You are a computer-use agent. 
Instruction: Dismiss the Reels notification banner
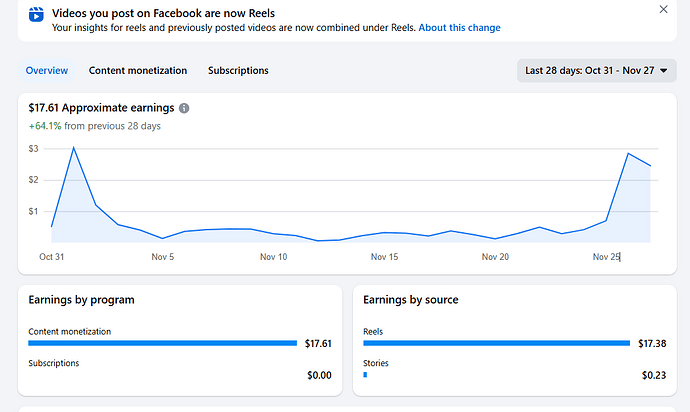point(663,9)
